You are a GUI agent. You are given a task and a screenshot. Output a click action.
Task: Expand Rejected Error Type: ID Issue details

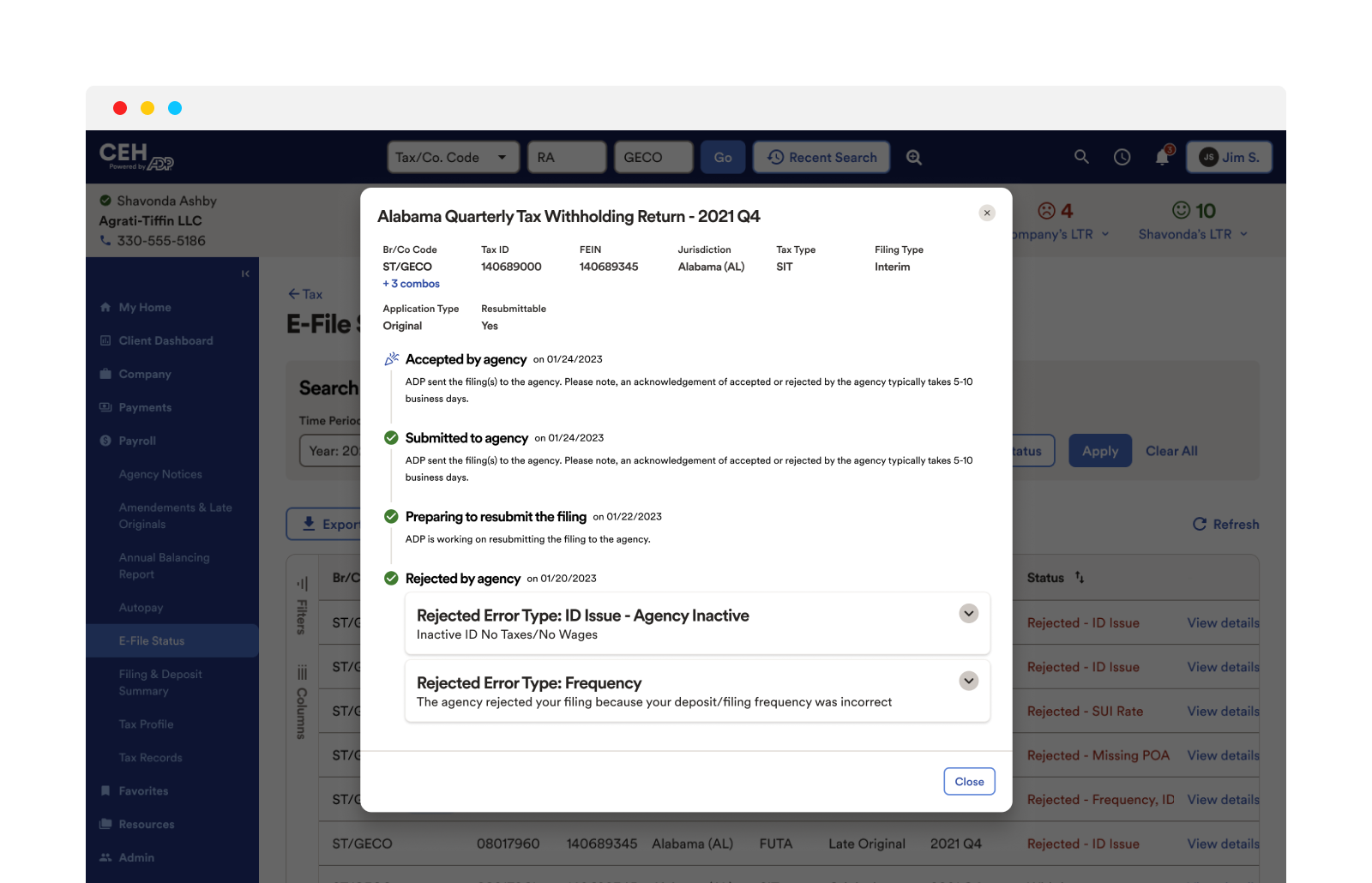pyautogui.click(x=968, y=613)
